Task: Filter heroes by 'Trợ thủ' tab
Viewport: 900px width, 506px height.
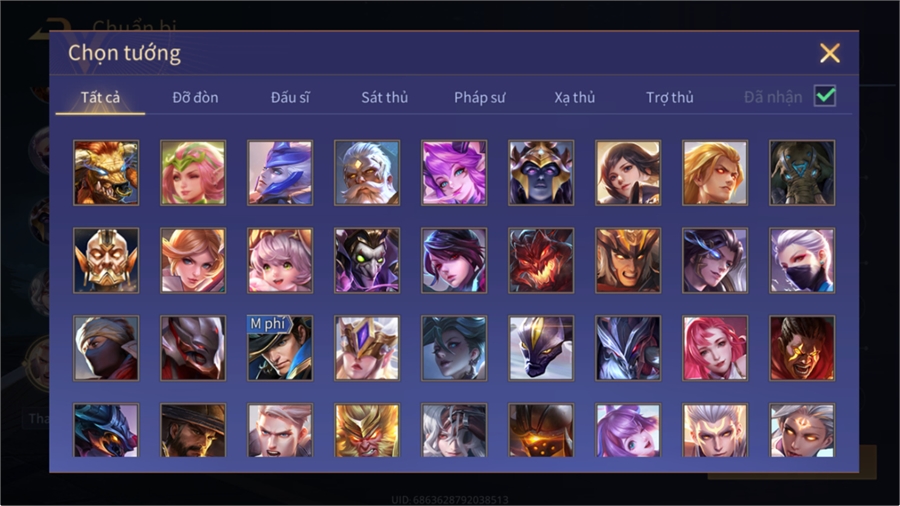Action: (x=670, y=98)
